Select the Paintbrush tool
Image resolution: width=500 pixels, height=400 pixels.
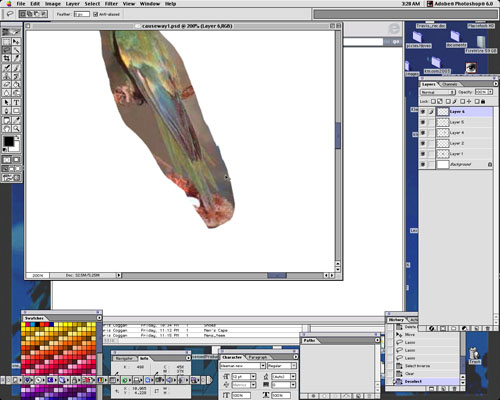point(16,68)
